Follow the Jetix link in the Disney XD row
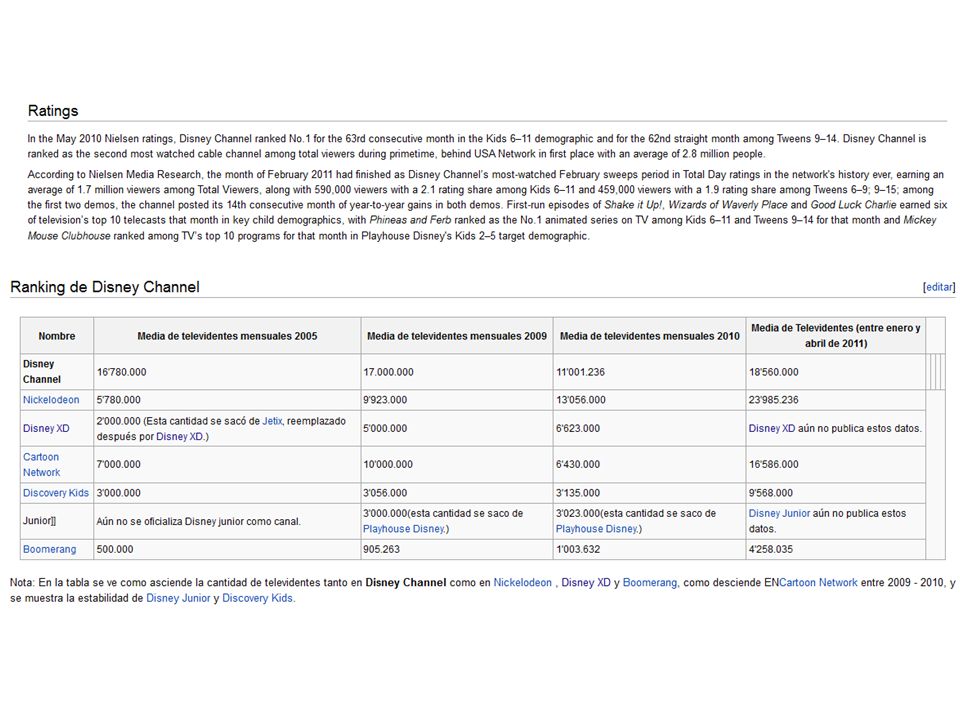 272,421
